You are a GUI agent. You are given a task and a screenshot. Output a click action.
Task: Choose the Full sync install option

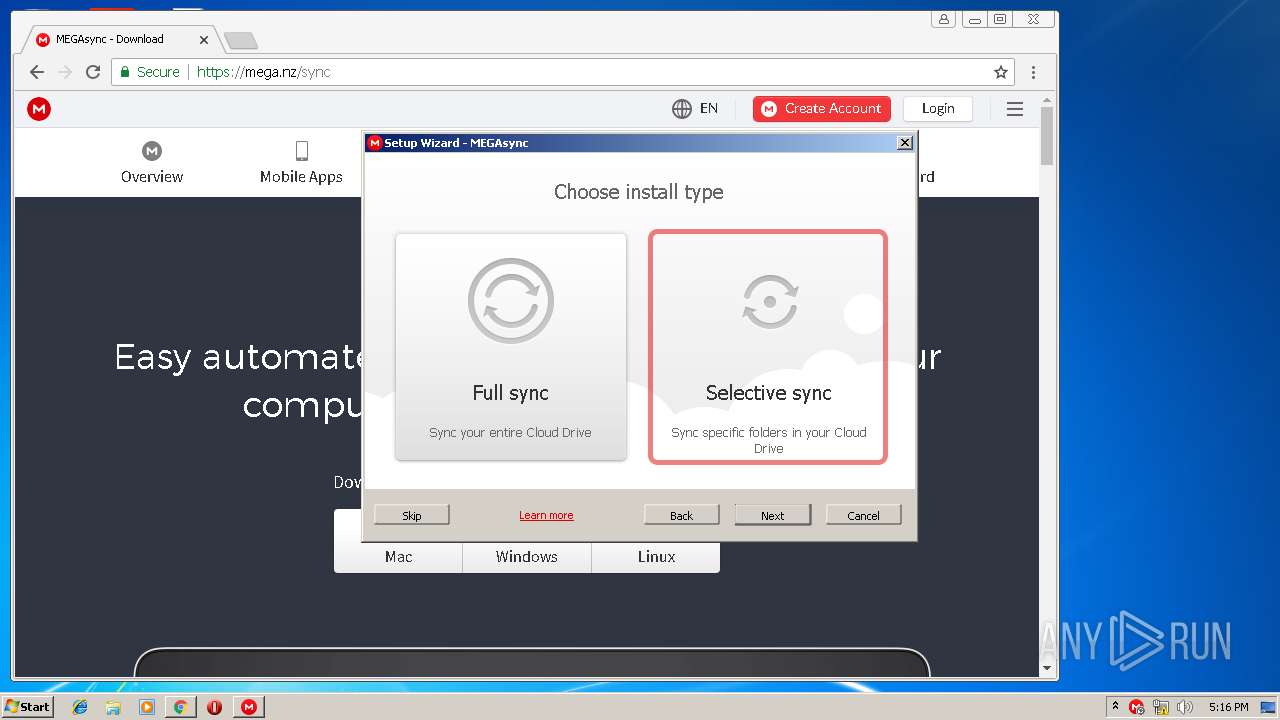pos(511,346)
